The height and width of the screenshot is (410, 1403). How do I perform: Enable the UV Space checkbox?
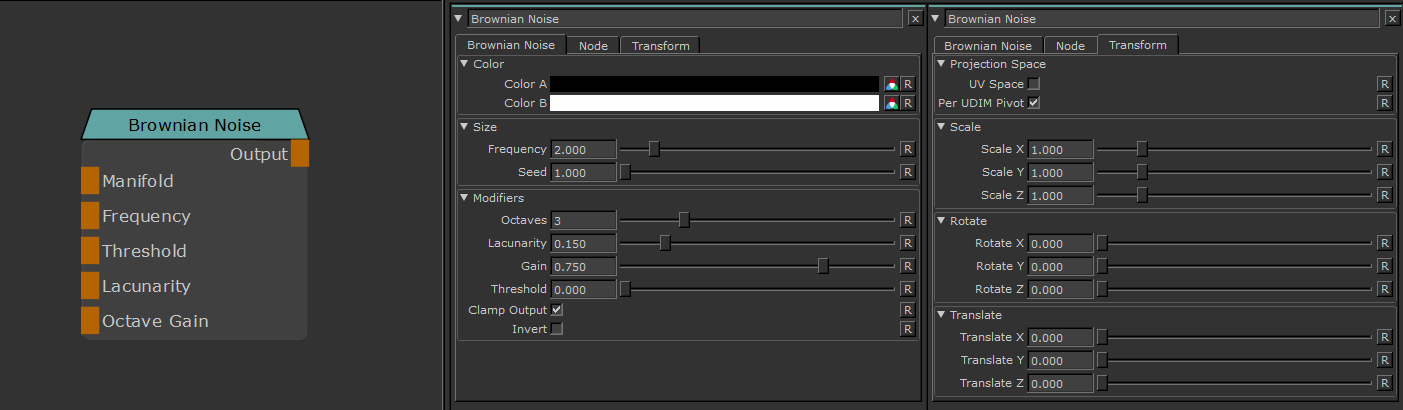pyautogui.click(x=1034, y=84)
